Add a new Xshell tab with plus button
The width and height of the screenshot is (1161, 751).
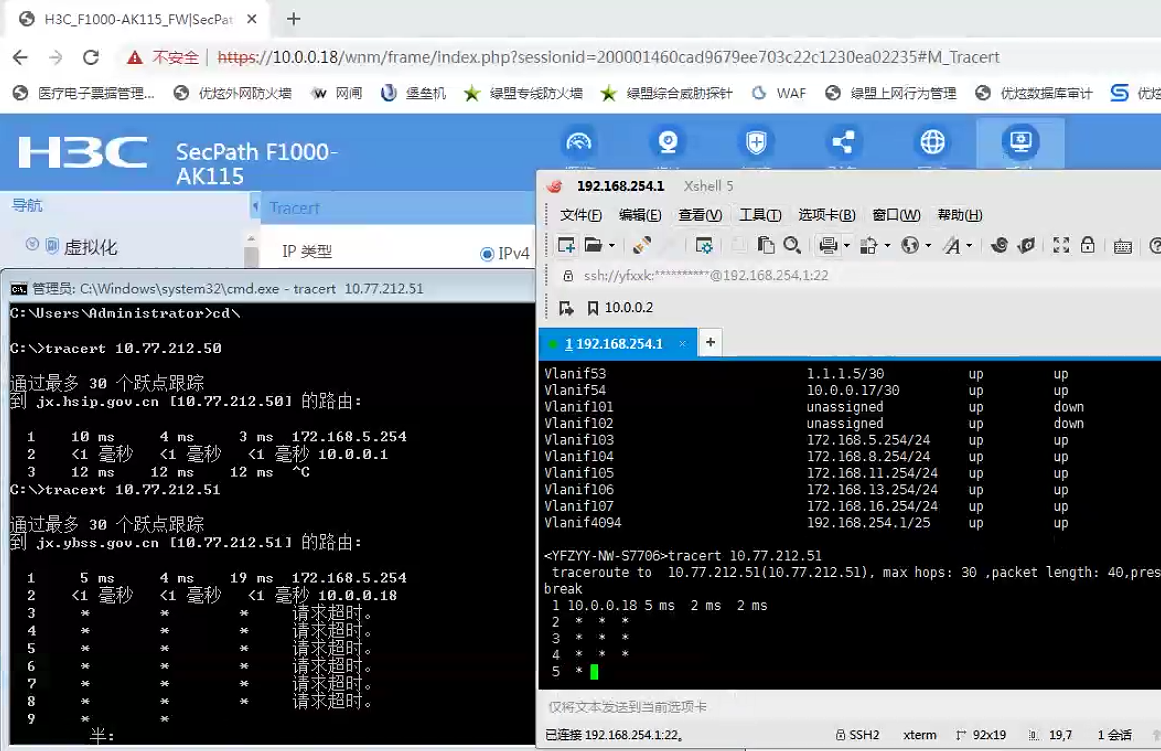[x=710, y=342]
